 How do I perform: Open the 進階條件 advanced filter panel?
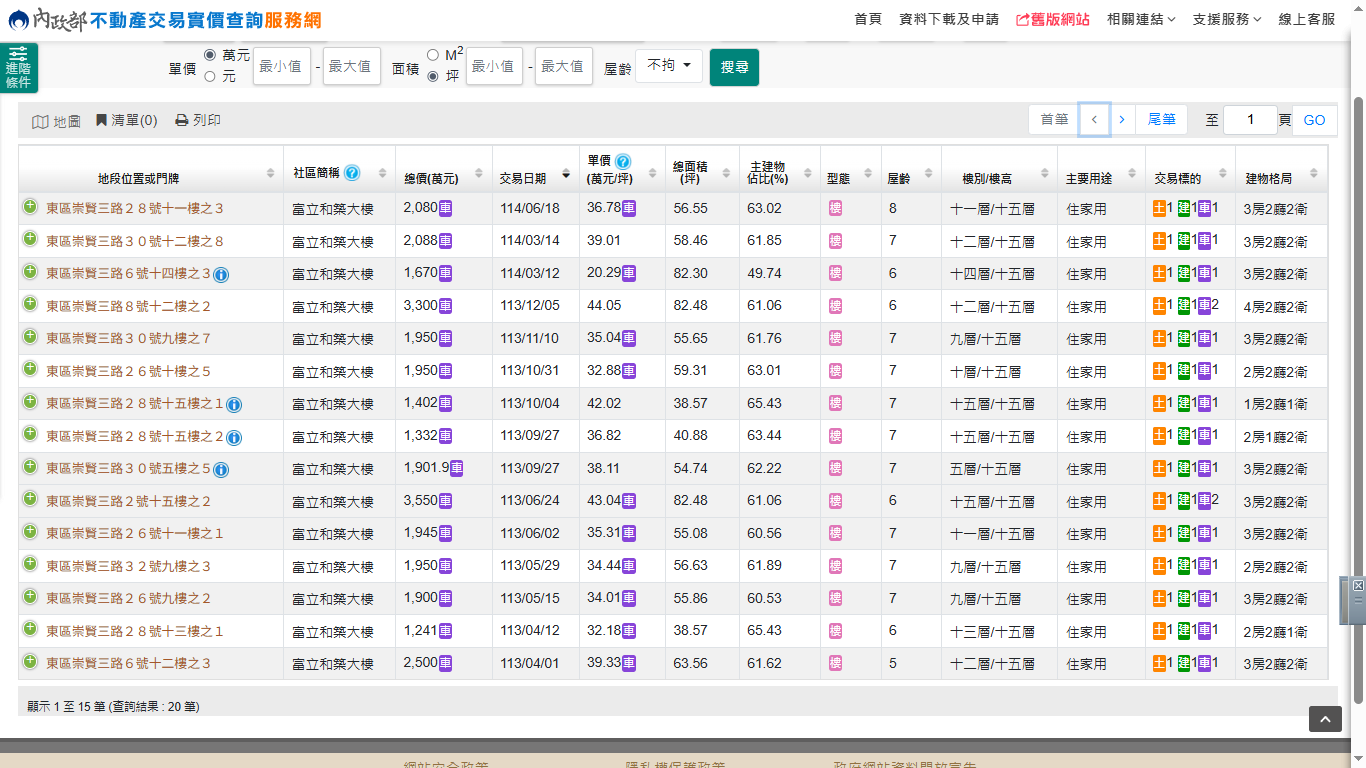pos(18,68)
